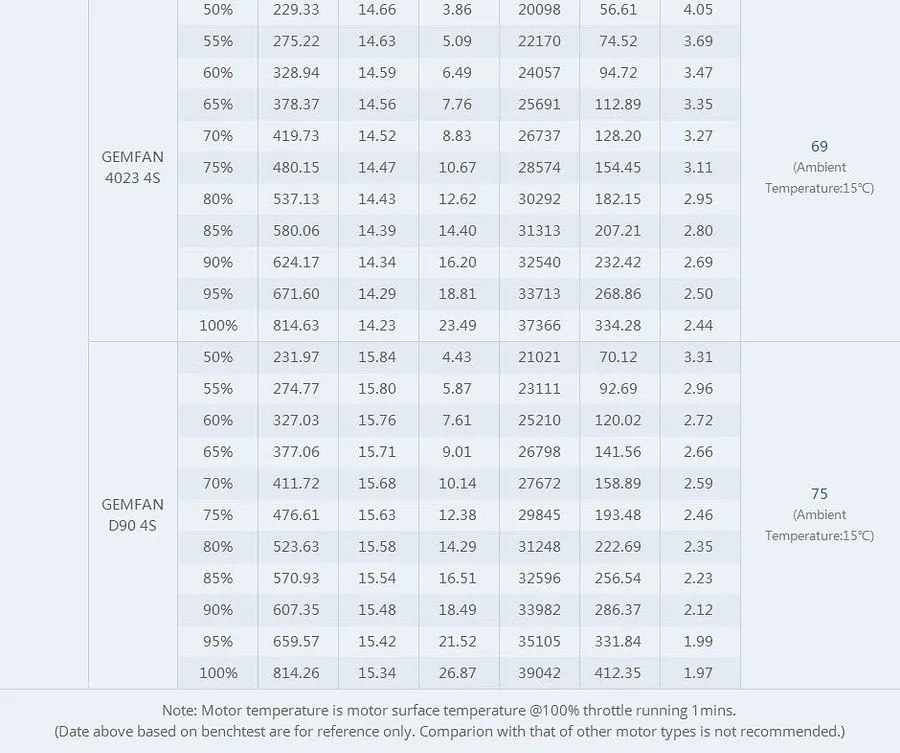Click the 814.63 thrust cell

[x=296, y=325]
